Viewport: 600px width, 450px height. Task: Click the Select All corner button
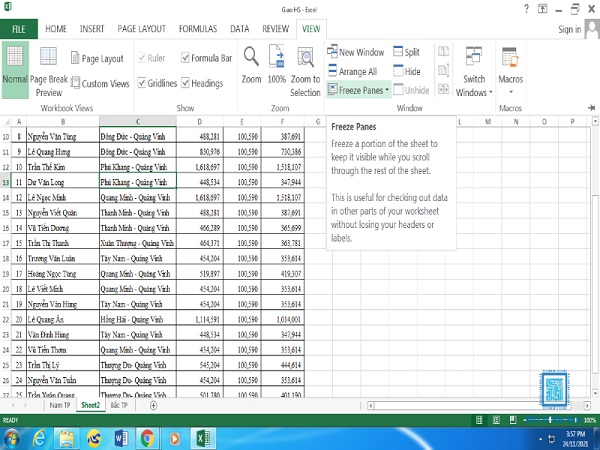[x=6, y=122]
